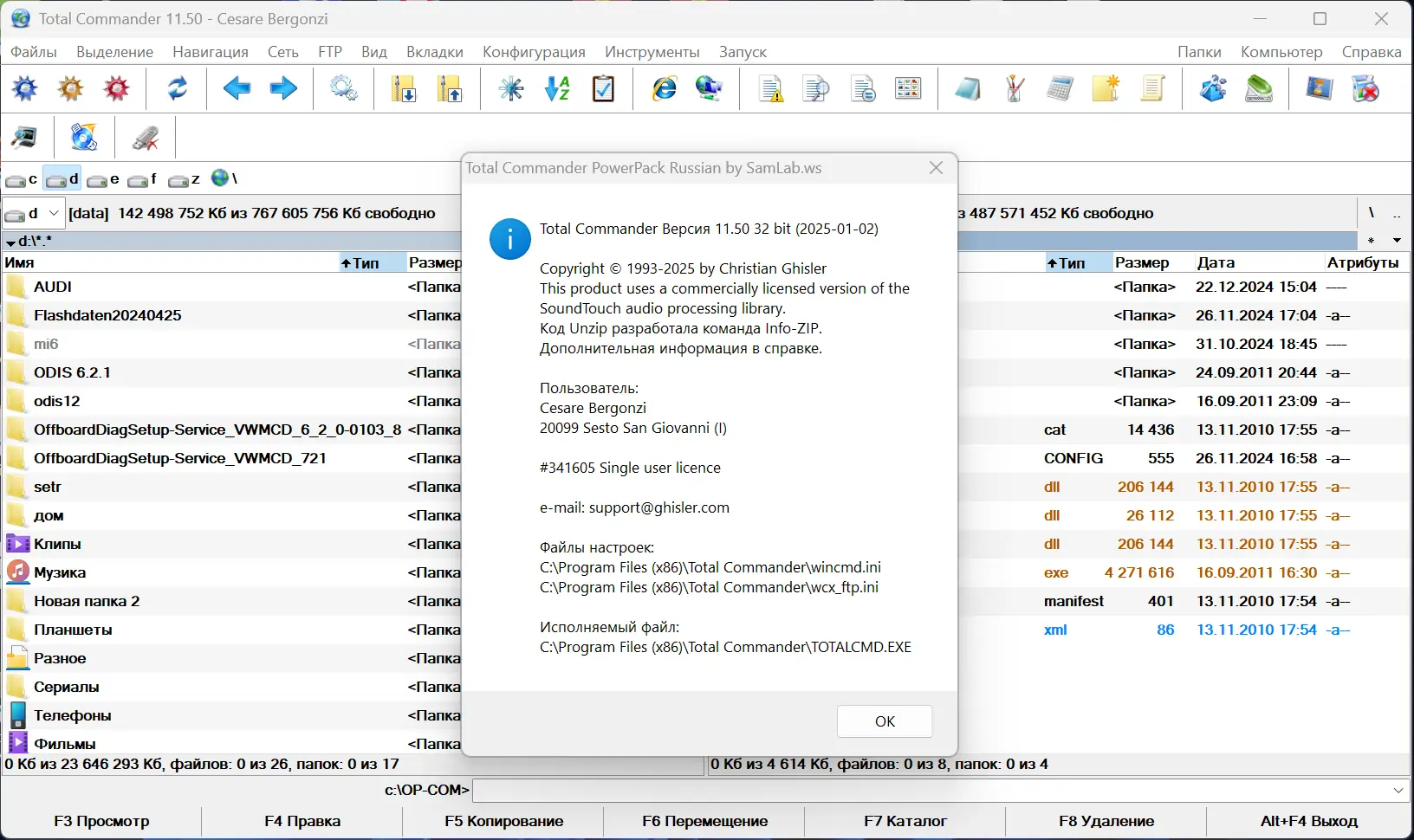Click F5 Копирование button
Image resolution: width=1414 pixels, height=840 pixels.
(x=503, y=821)
